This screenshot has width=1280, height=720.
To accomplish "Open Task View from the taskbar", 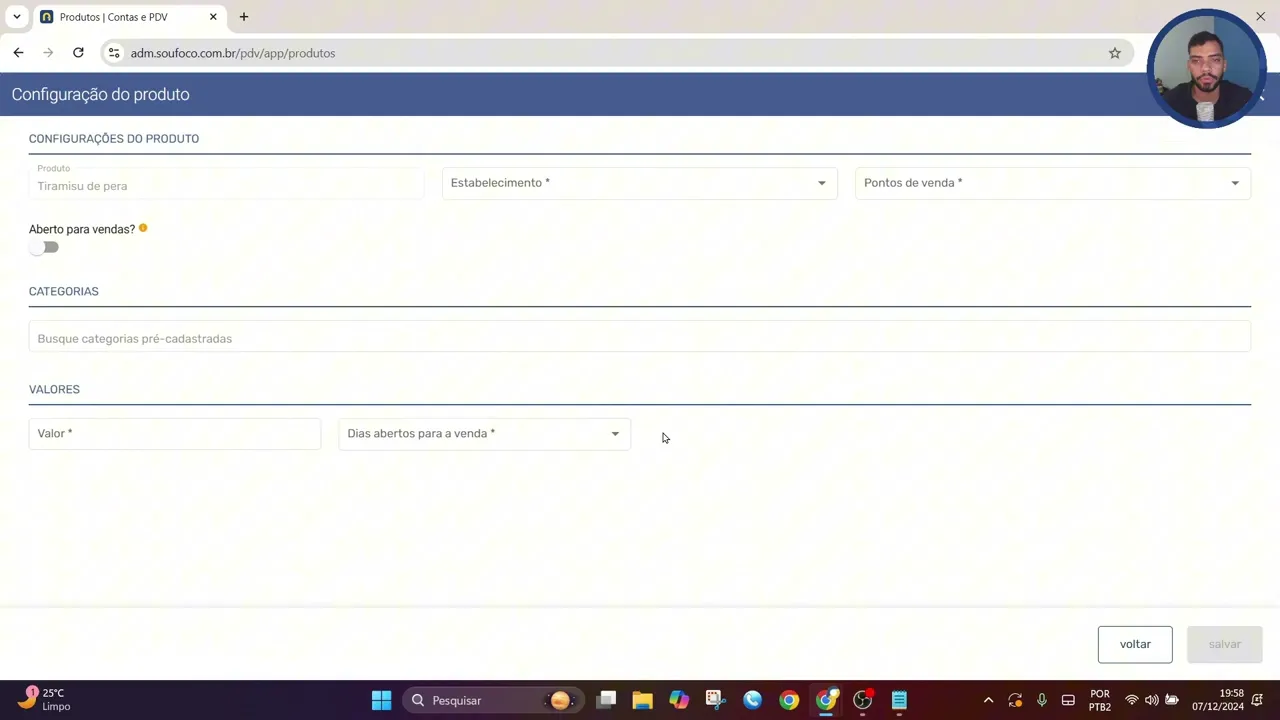I will pos(606,700).
